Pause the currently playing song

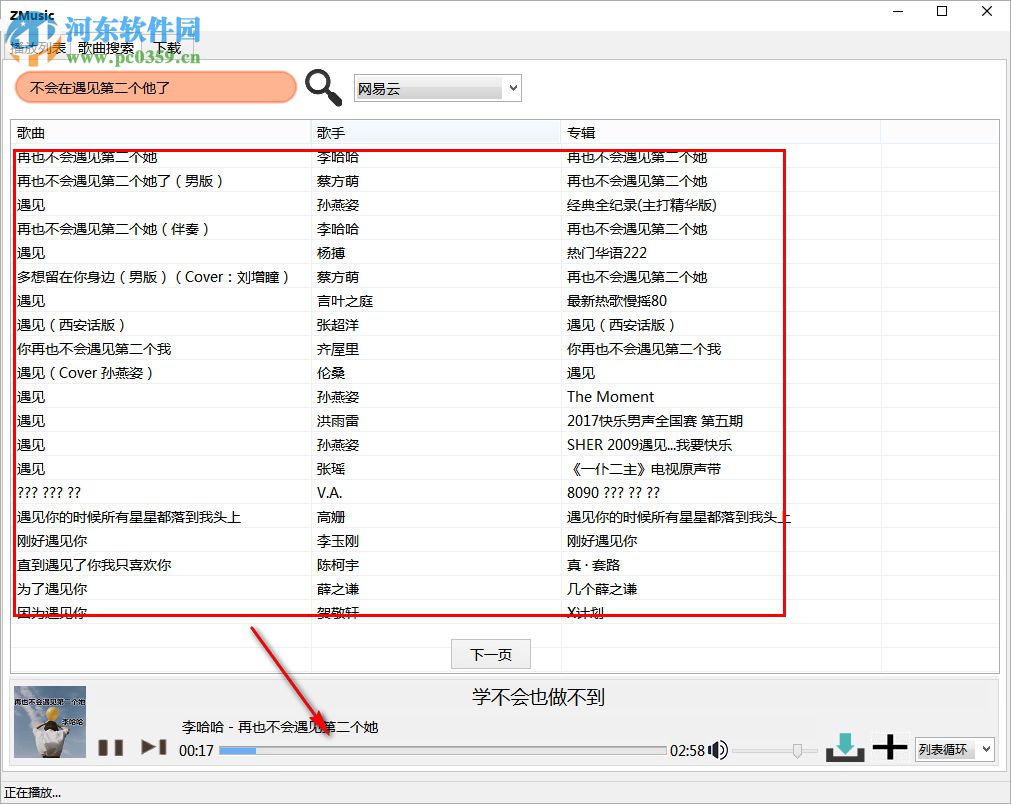coord(111,747)
